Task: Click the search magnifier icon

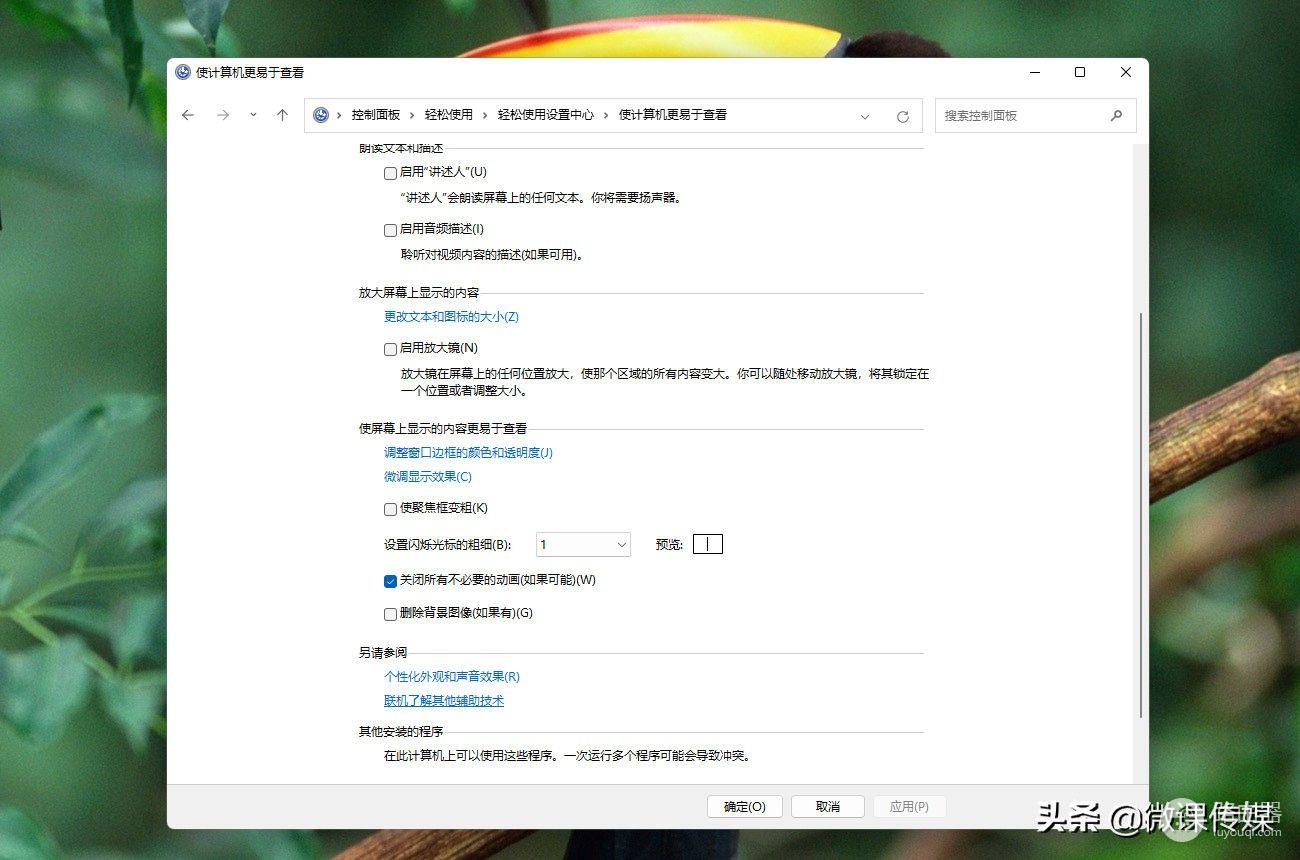Action: [1116, 116]
